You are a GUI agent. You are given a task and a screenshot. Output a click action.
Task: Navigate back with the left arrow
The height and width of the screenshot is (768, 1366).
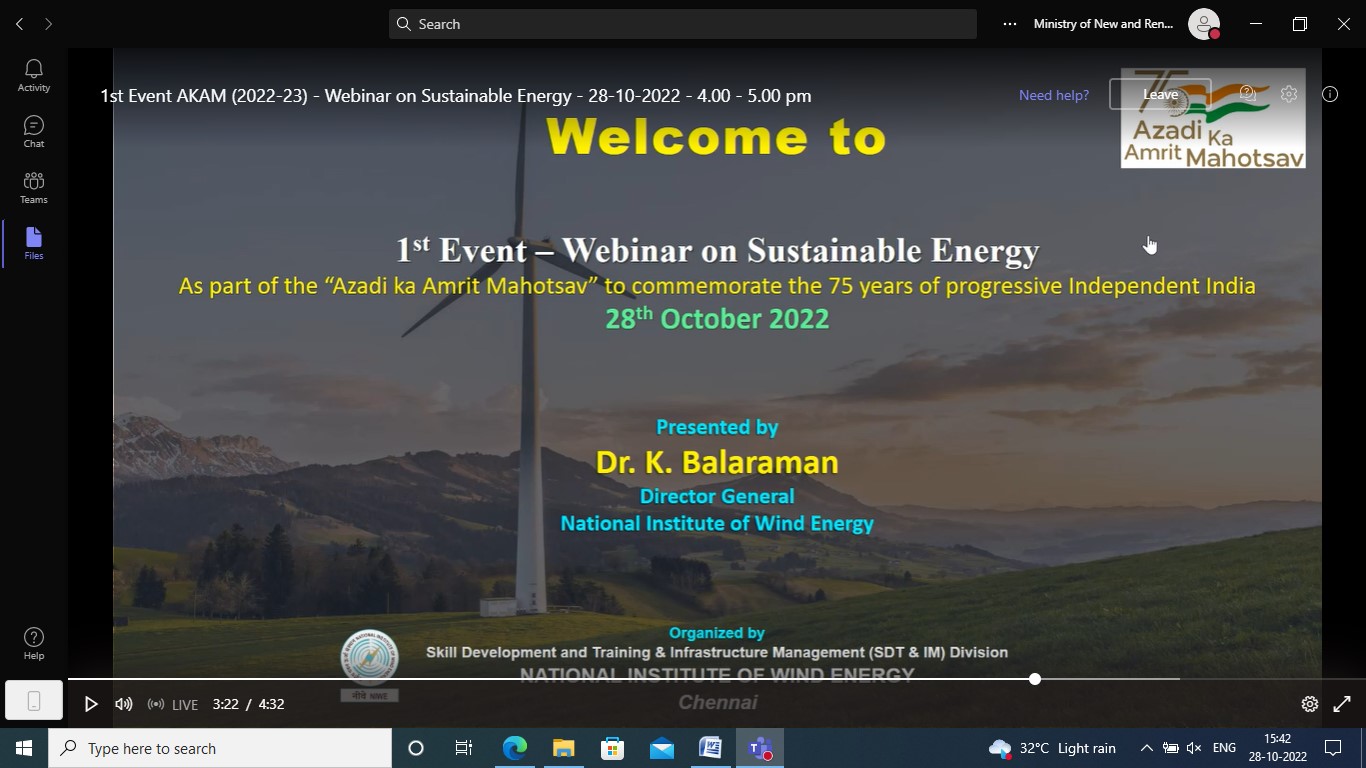(x=19, y=24)
